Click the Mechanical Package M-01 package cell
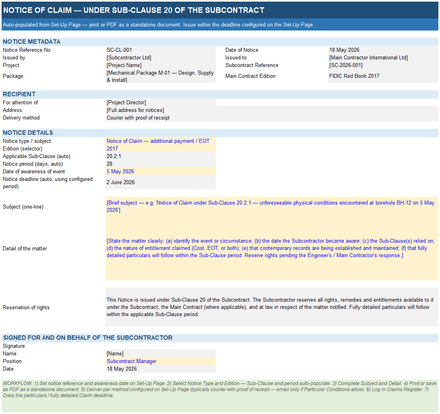This screenshot has width=440, height=414. 160,76
